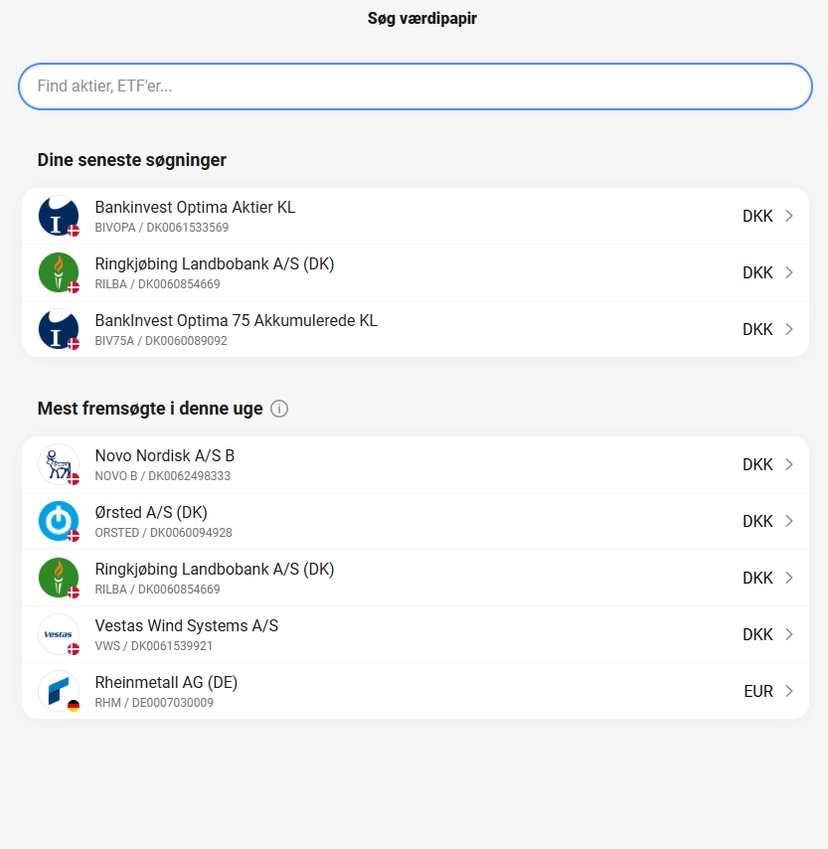This screenshot has height=849, width=828.
Task: Open chevron on Ørsted A/S (DK) row
Action: click(x=789, y=521)
